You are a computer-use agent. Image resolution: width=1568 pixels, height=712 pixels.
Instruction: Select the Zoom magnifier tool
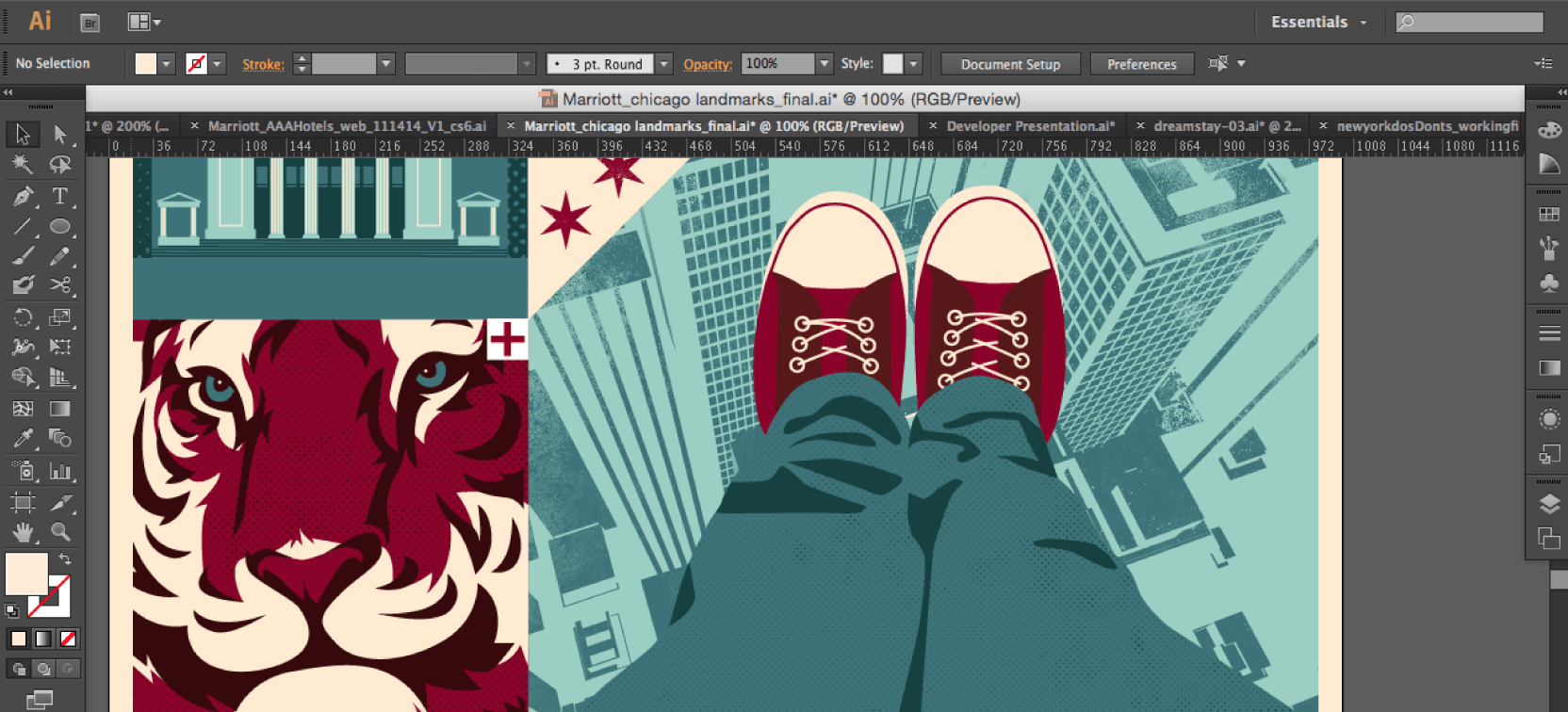pyautogui.click(x=60, y=532)
